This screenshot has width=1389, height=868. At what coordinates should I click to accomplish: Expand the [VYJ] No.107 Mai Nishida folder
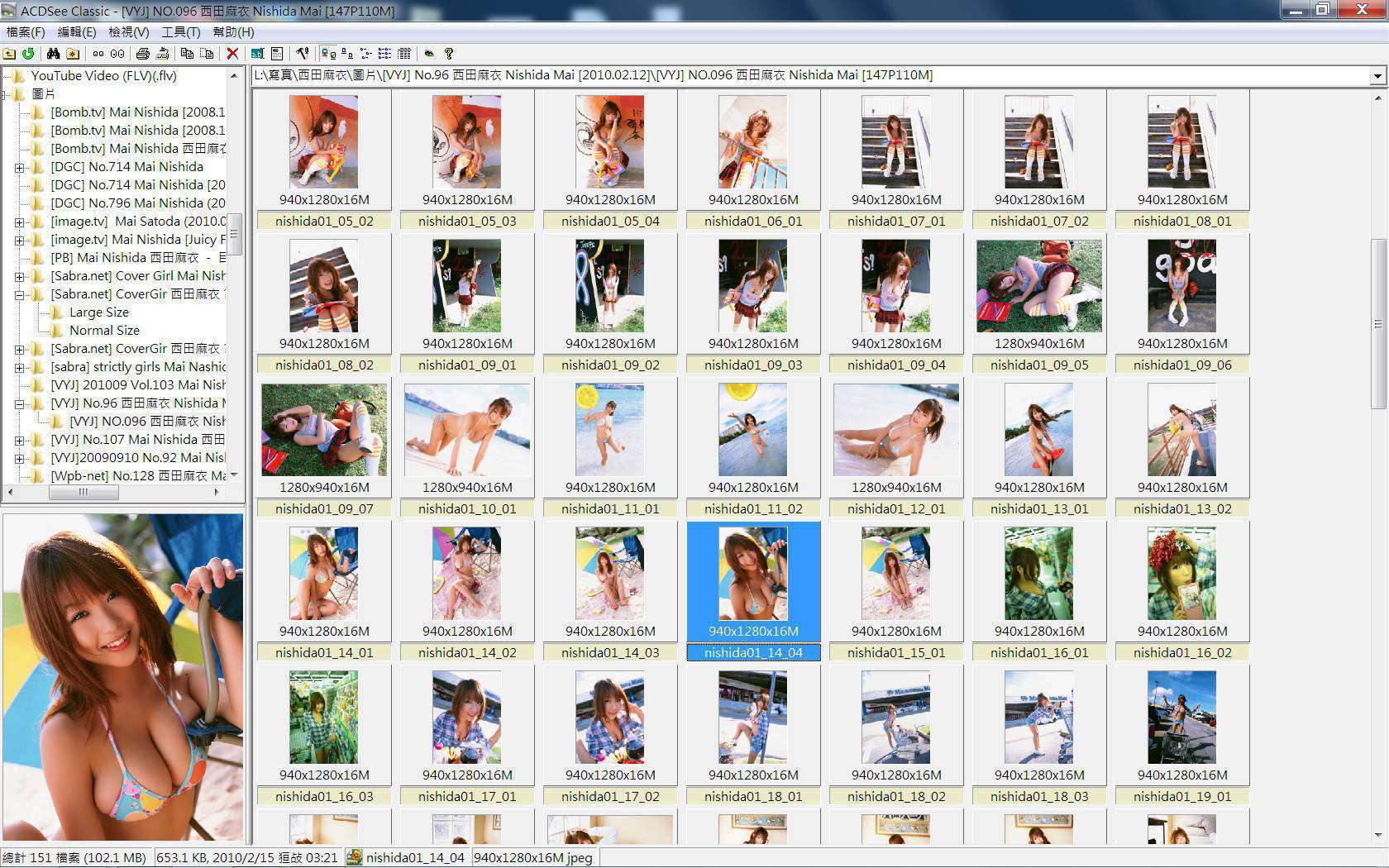[x=19, y=440]
